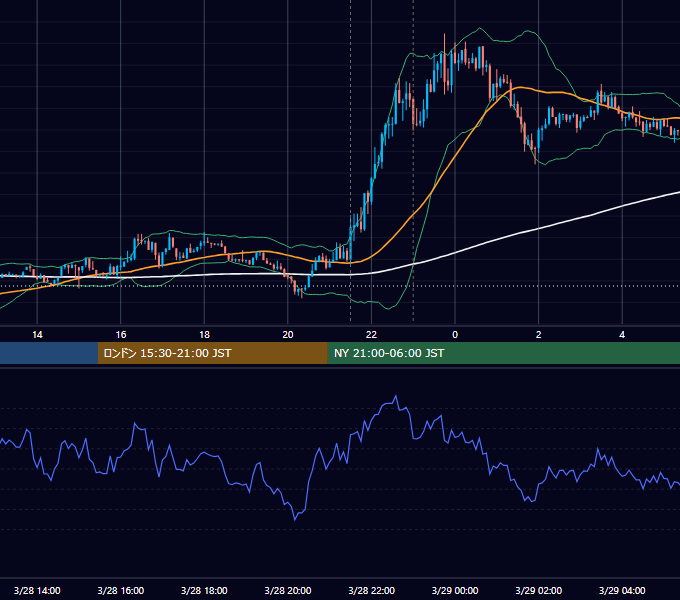
Task: Click the 3/28 20:00 date label
Action: (x=288, y=590)
